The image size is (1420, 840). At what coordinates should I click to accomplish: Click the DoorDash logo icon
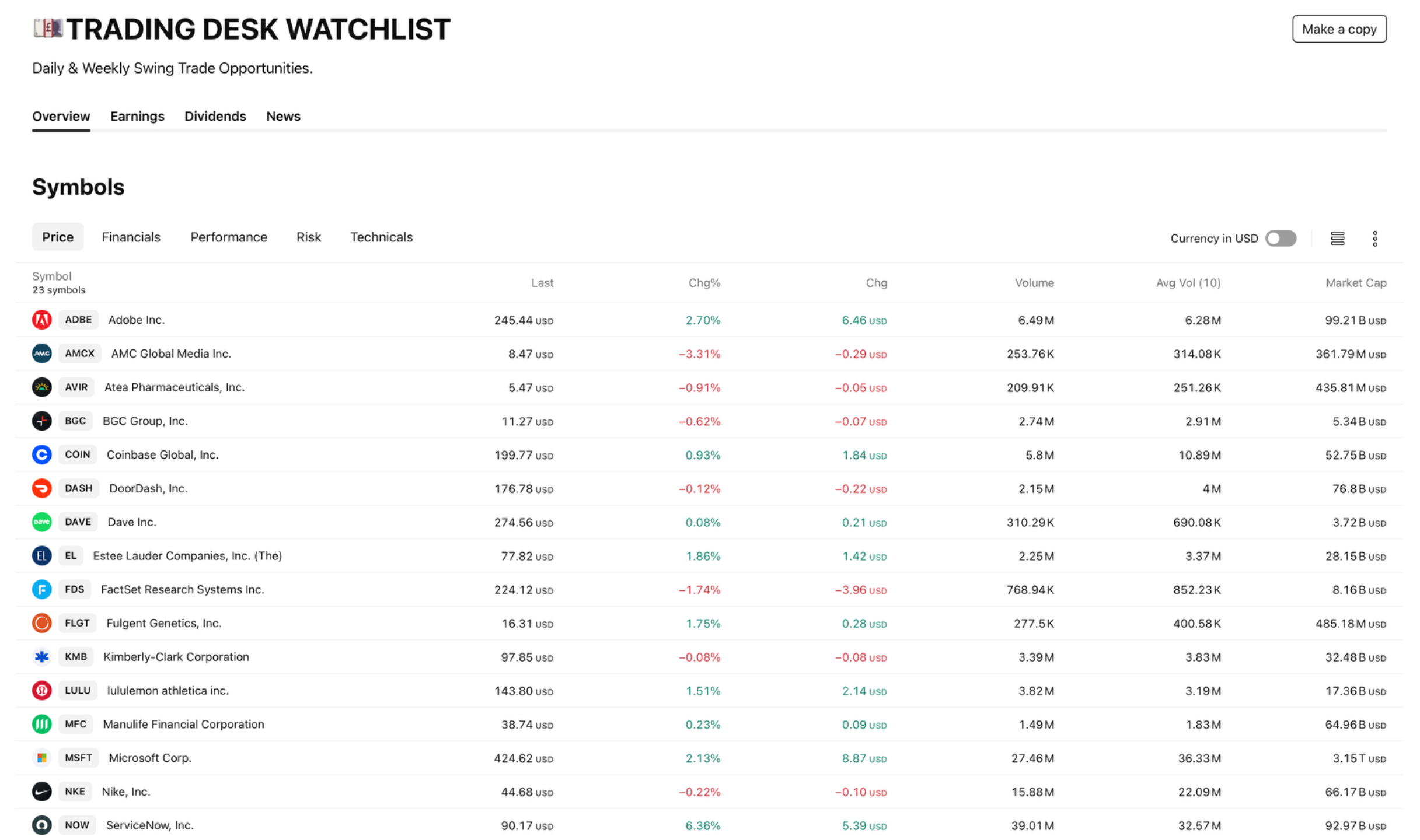(x=41, y=489)
